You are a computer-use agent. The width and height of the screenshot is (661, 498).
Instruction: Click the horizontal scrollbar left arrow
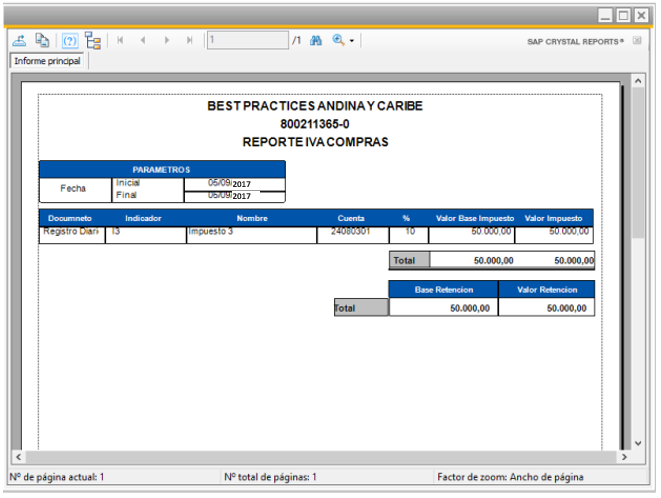click(x=17, y=457)
